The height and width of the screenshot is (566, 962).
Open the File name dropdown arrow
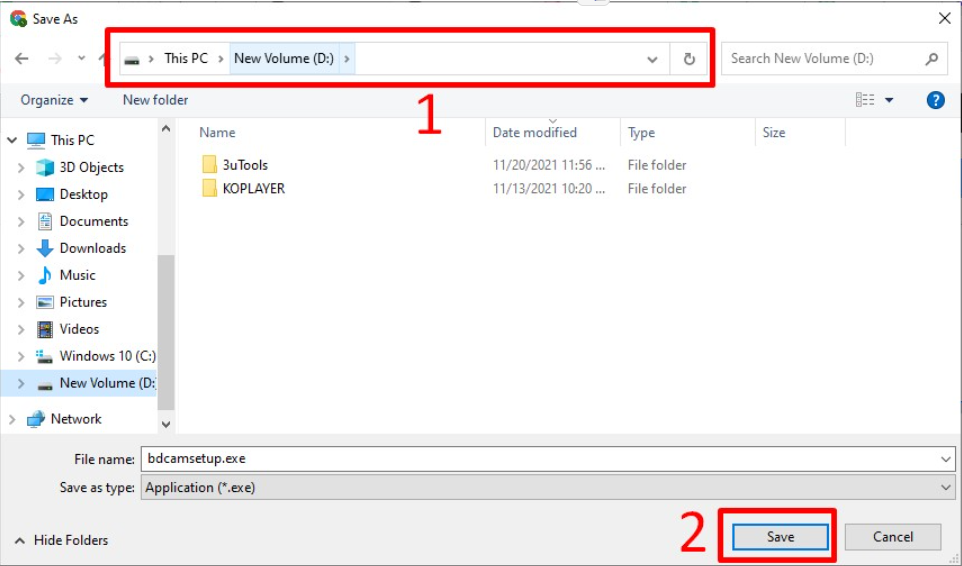tap(945, 459)
